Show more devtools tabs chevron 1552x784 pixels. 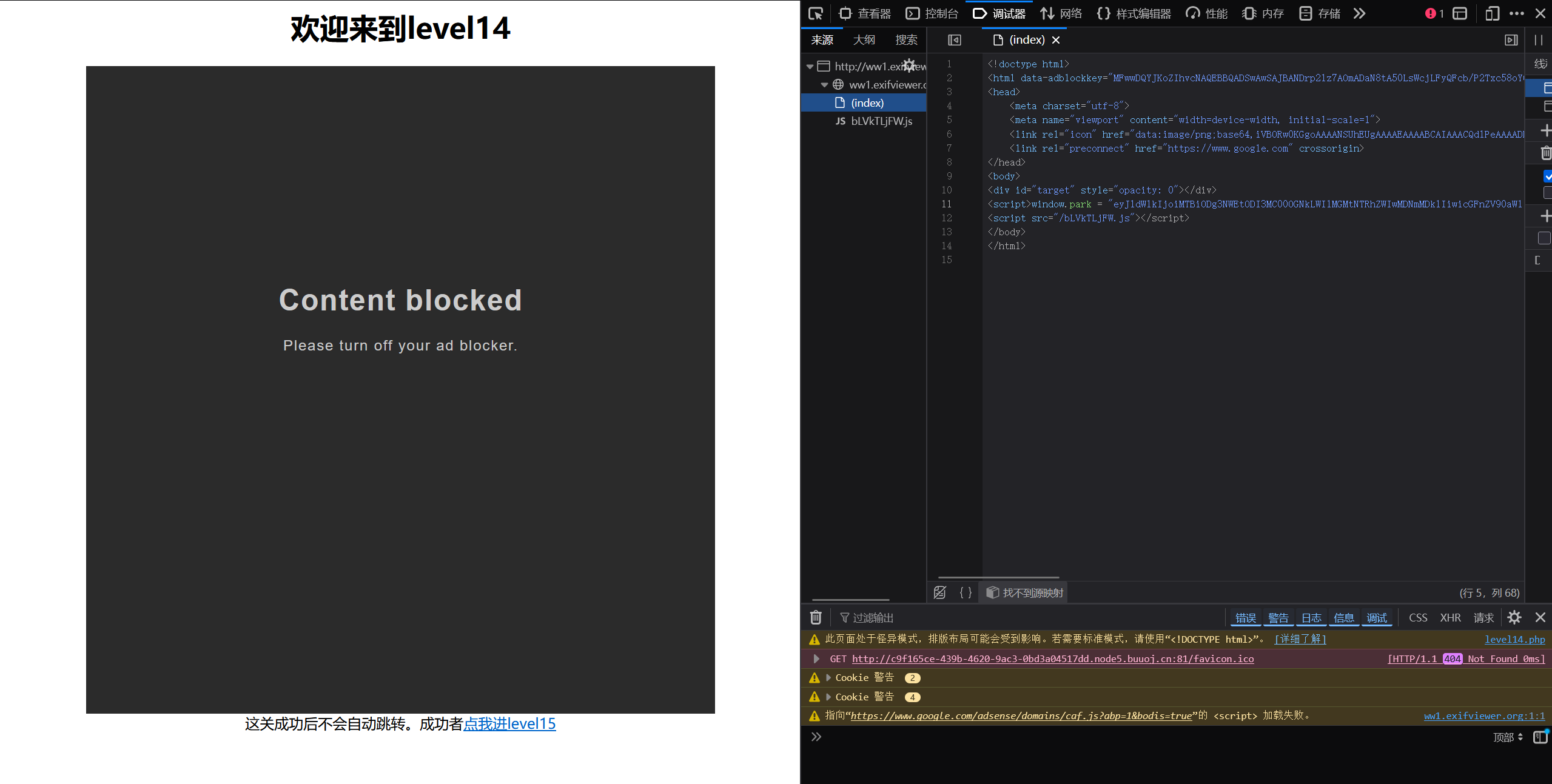pos(1359,13)
